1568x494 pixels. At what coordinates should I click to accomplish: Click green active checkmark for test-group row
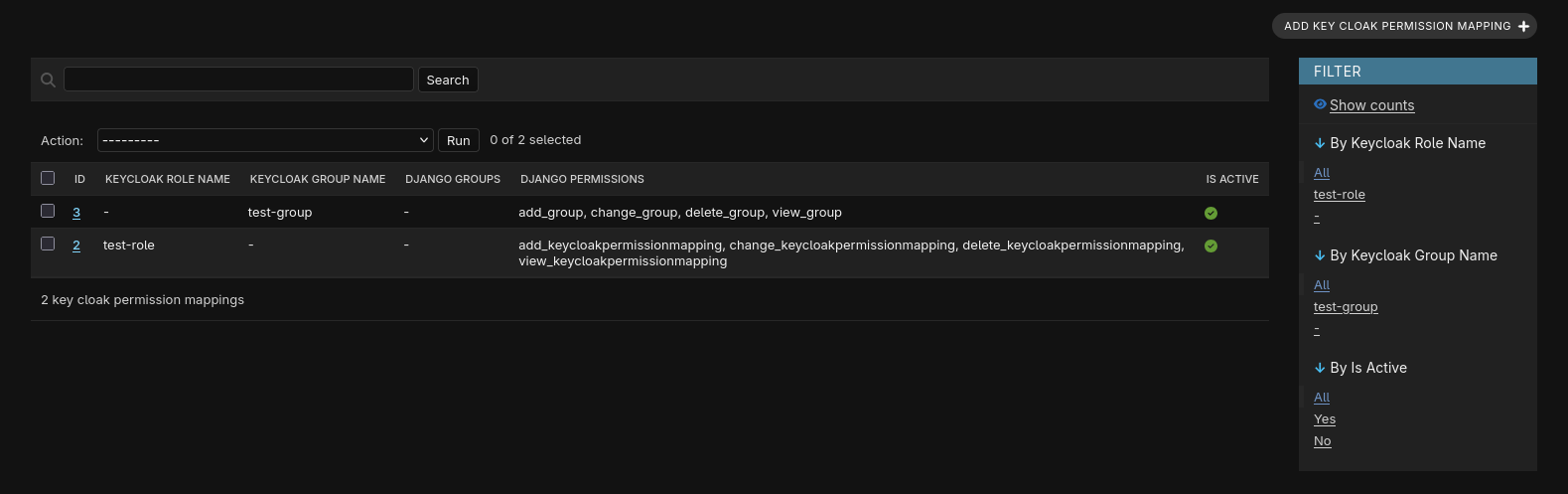click(x=1211, y=213)
